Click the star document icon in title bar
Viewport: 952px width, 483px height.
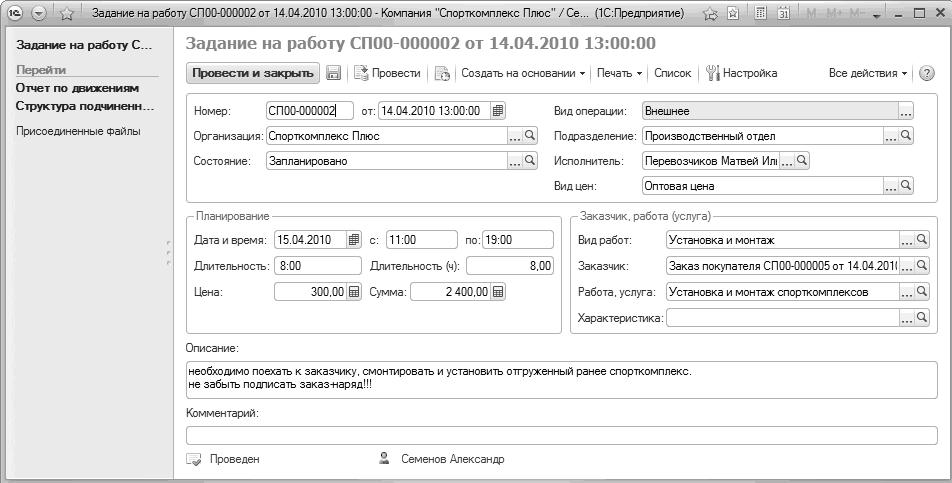(733, 13)
